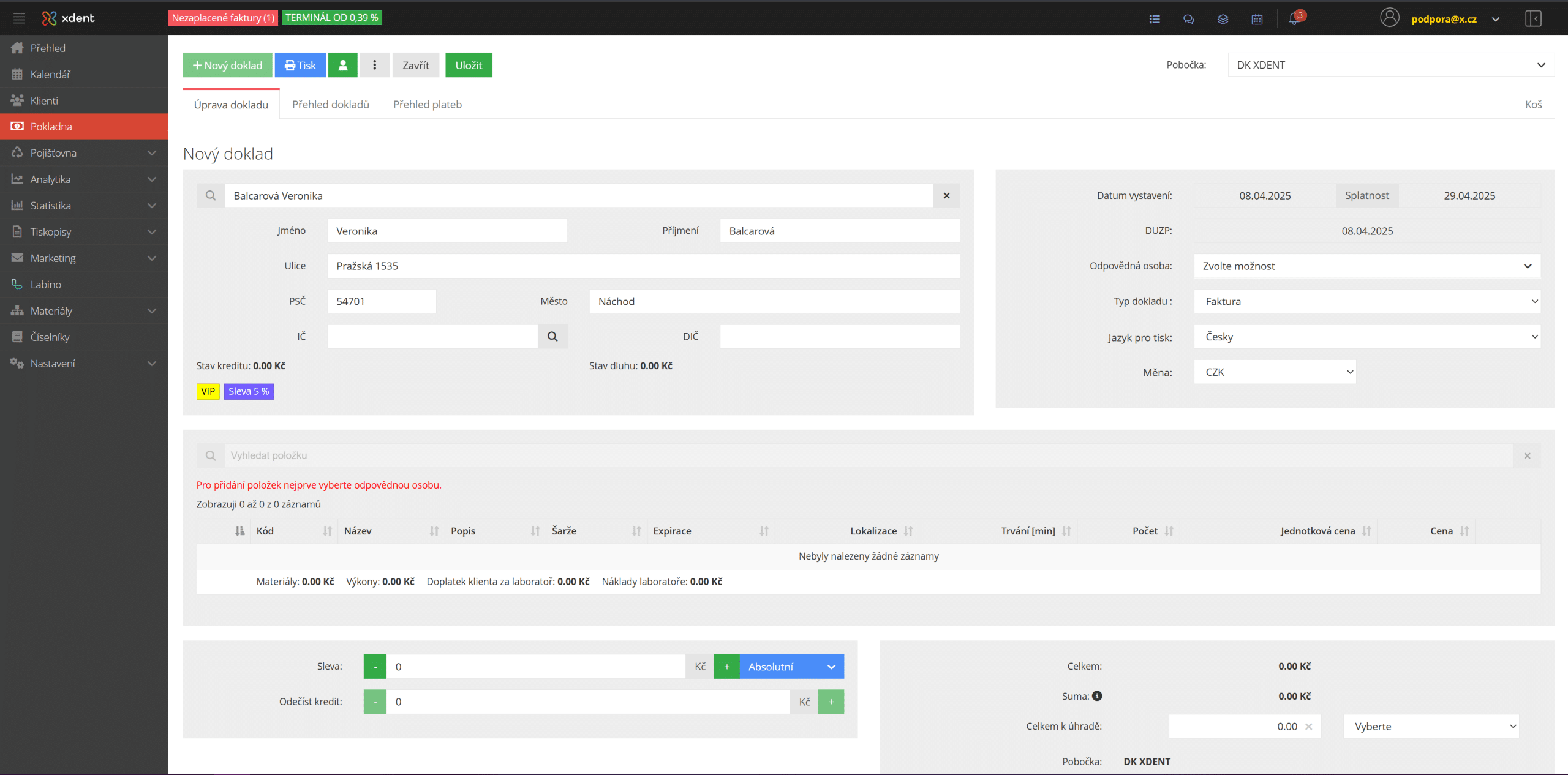Expand the Absolutní discount type dropdown
Viewport: 1568px width, 775px height.
791,667
